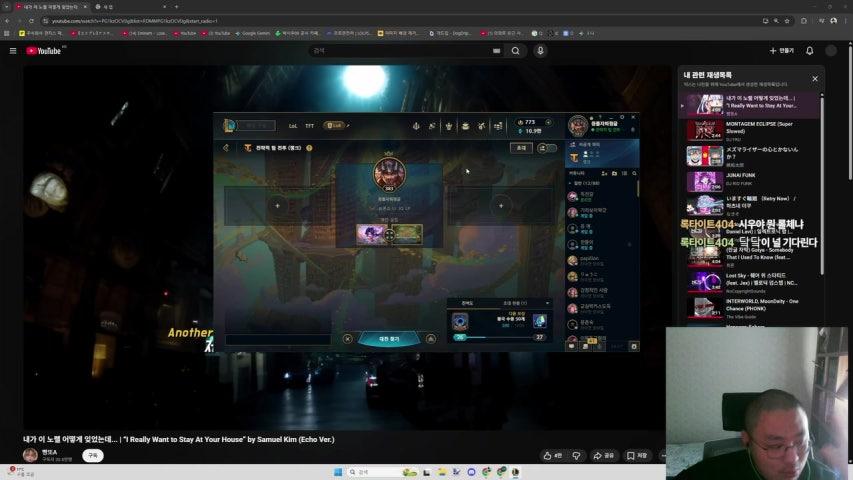
Task: Click the 공유 (Share) button
Action: 604,455
